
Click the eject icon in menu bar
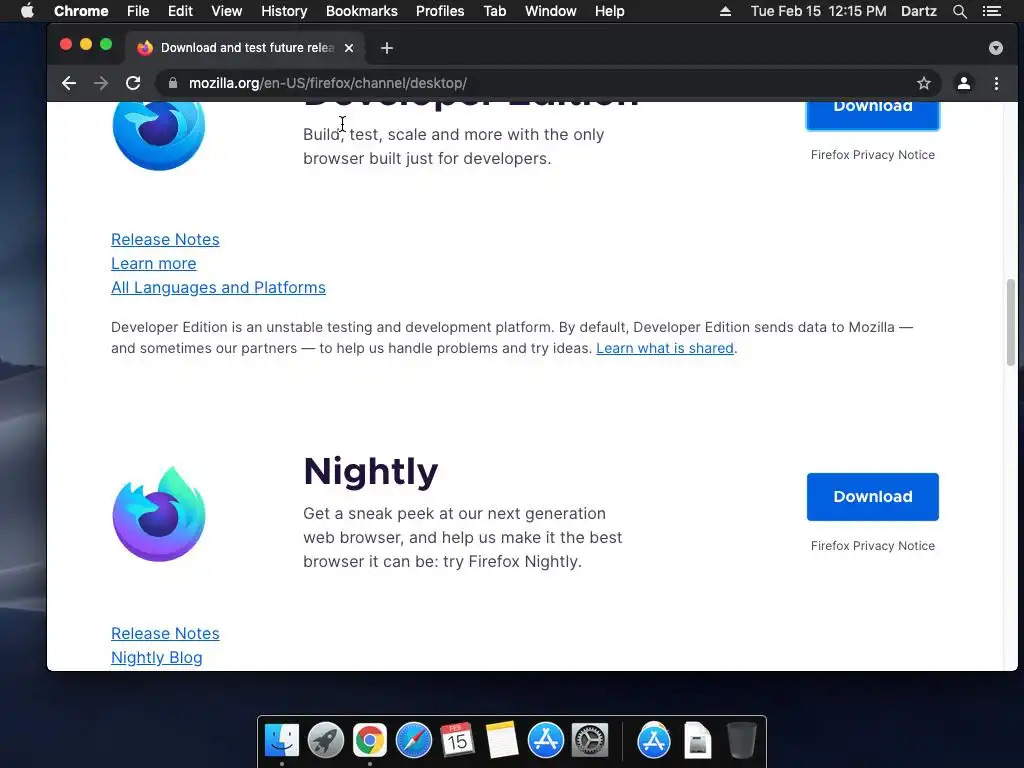[x=725, y=11]
